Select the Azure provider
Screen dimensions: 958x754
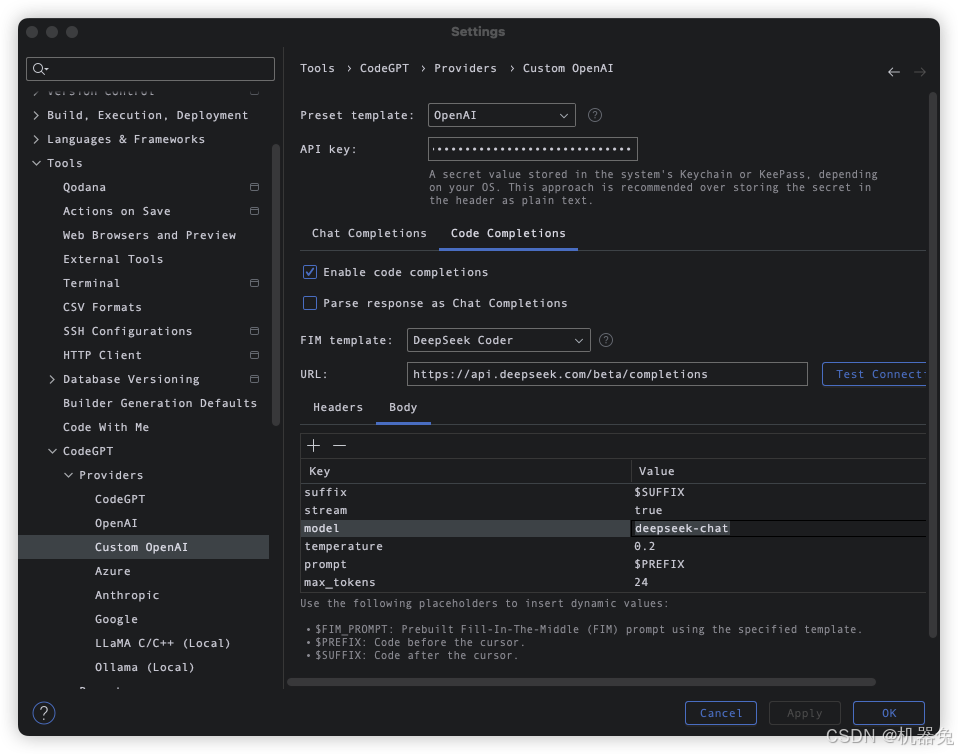112,571
